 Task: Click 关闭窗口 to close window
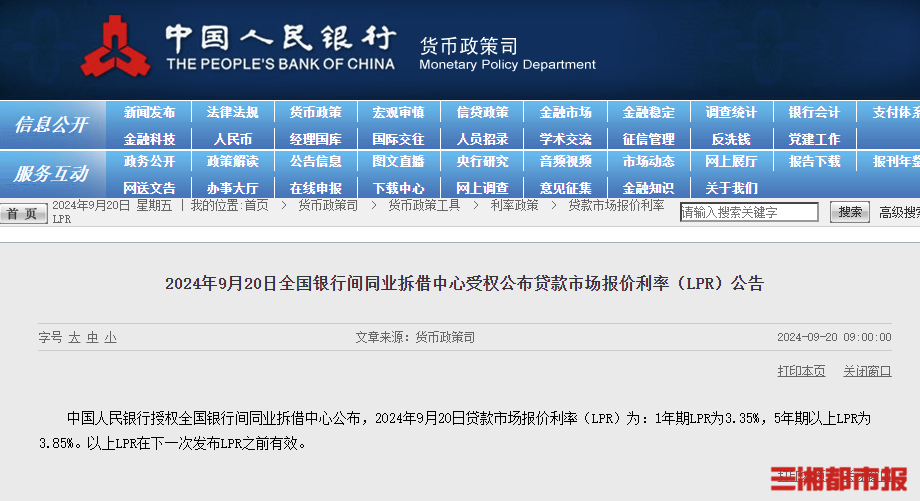[866, 371]
